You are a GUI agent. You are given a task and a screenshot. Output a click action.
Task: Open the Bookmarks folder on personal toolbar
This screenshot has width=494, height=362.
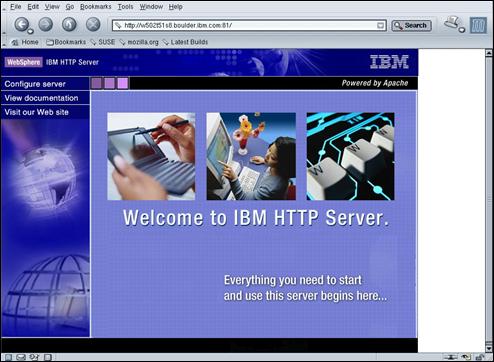click(x=66, y=42)
